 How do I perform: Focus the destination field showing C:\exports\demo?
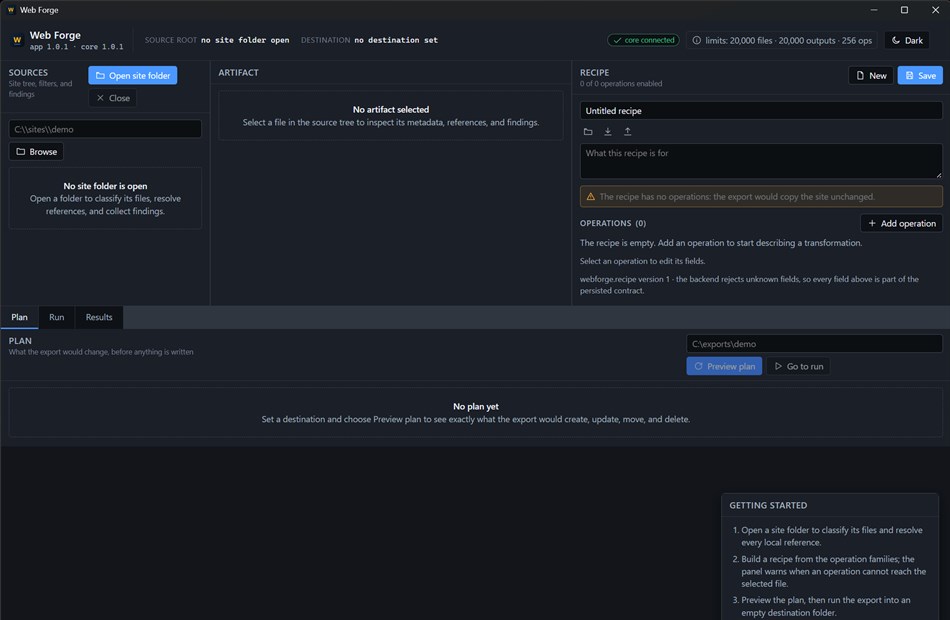pos(814,344)
